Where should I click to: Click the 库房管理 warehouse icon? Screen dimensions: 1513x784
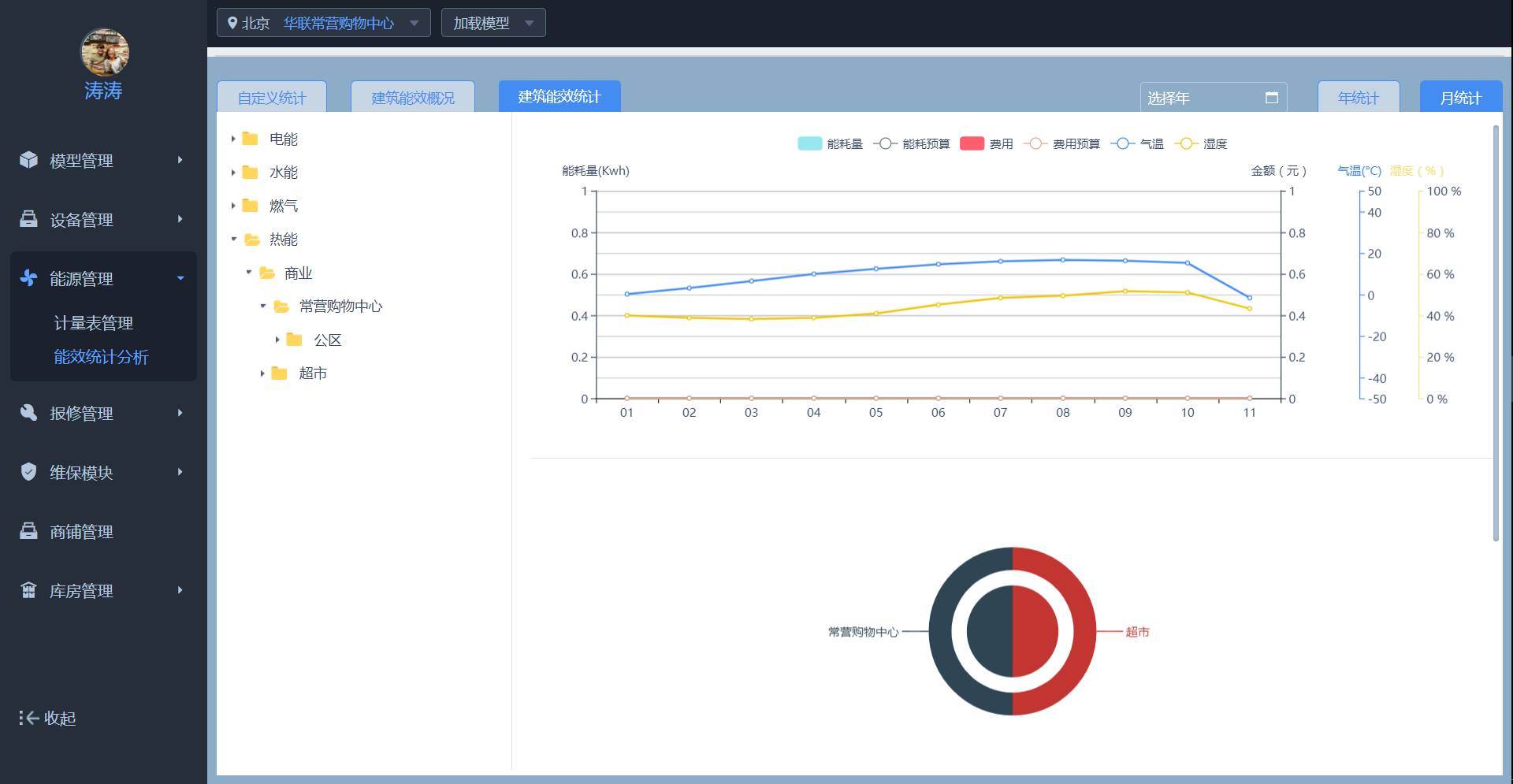click(28, 590)
